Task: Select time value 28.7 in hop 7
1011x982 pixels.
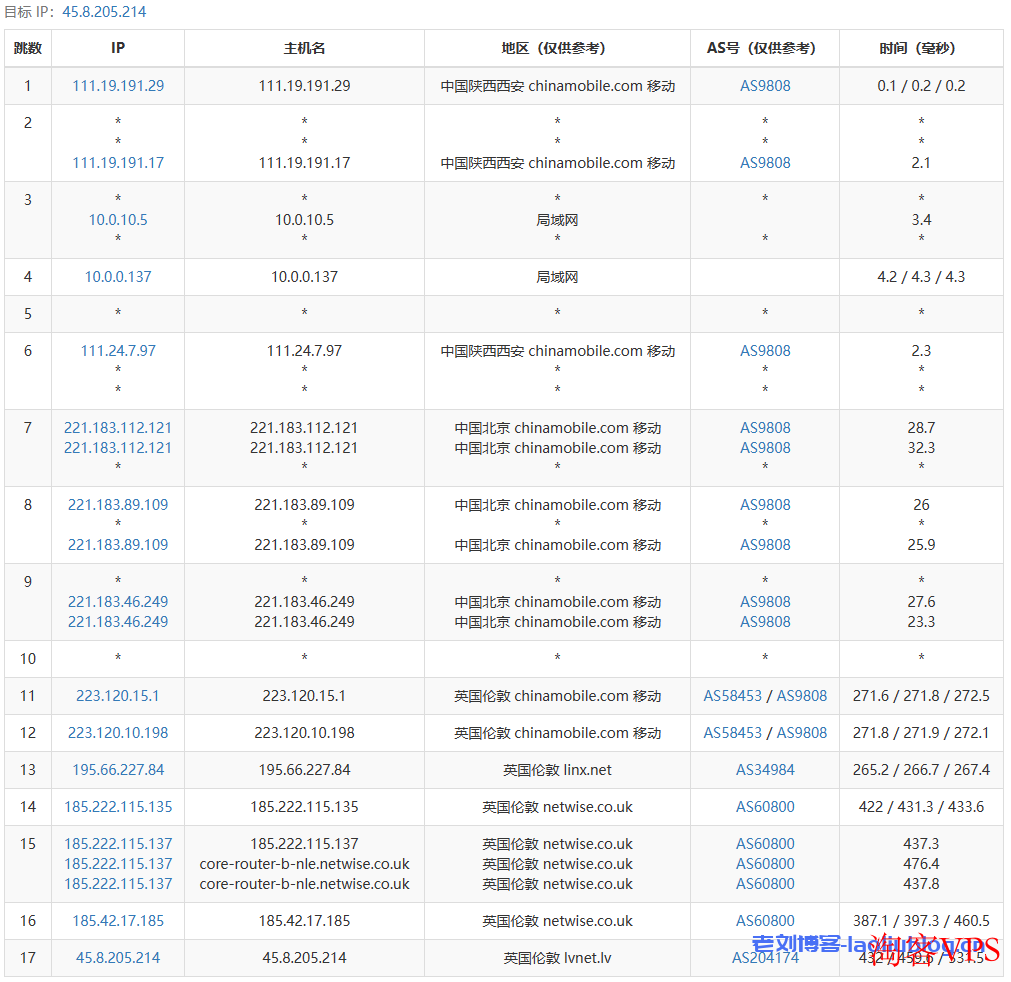Action: [921, 427]
